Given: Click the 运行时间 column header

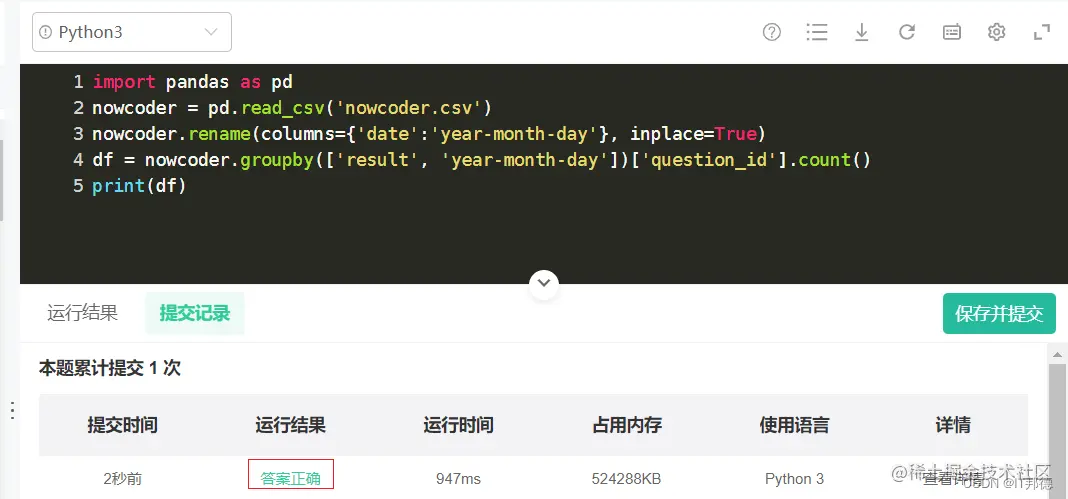Looking at the screenshot, I should coord(458,425).
